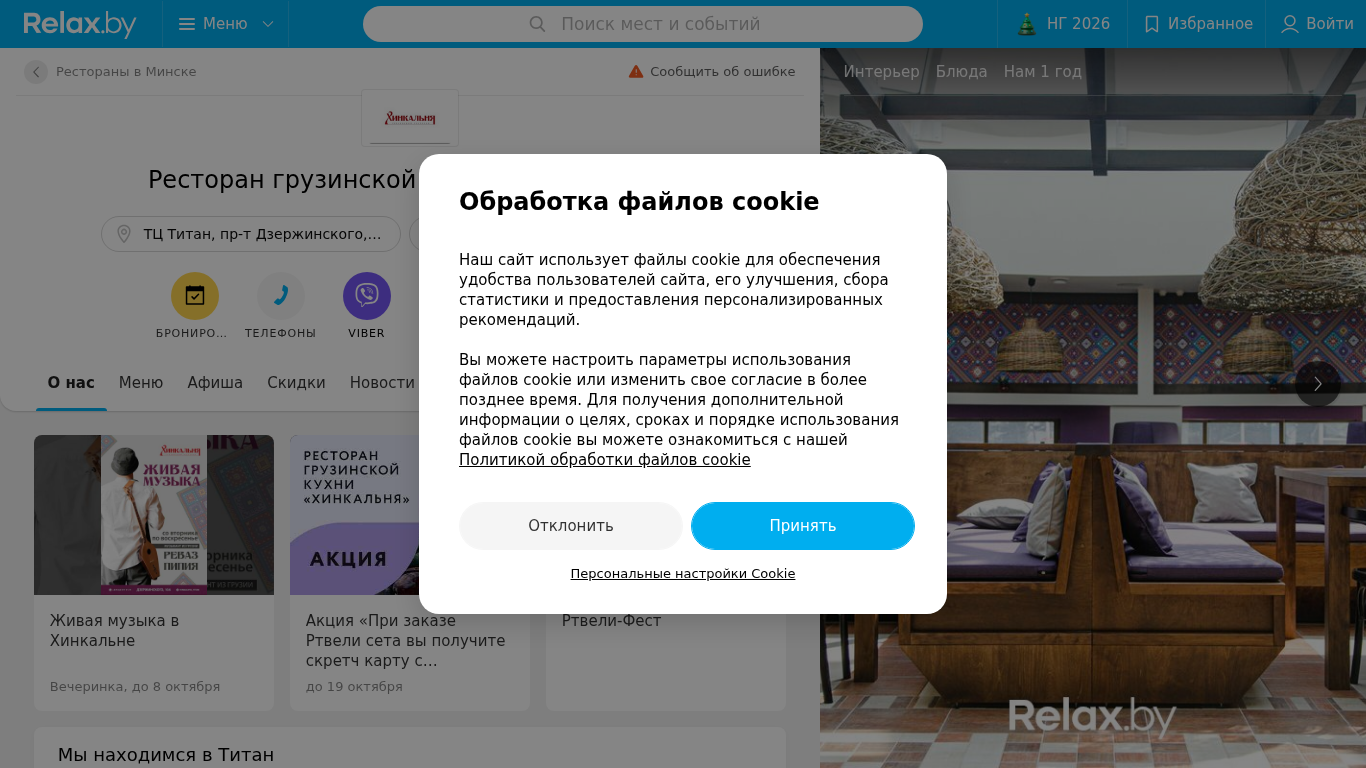
Task: Show next photo with gallery arrow
Action: pyautogui.click(x=1318, y=384)
